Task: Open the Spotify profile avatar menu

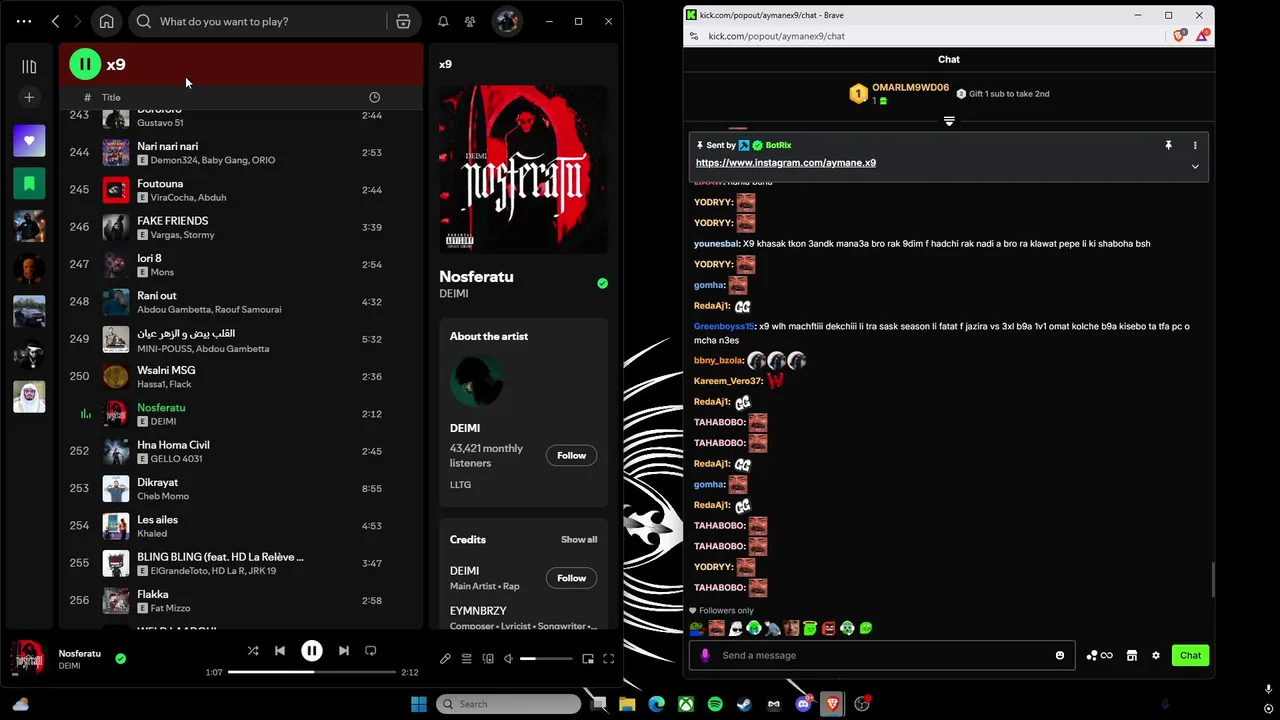Action: [x=507, y=21]
